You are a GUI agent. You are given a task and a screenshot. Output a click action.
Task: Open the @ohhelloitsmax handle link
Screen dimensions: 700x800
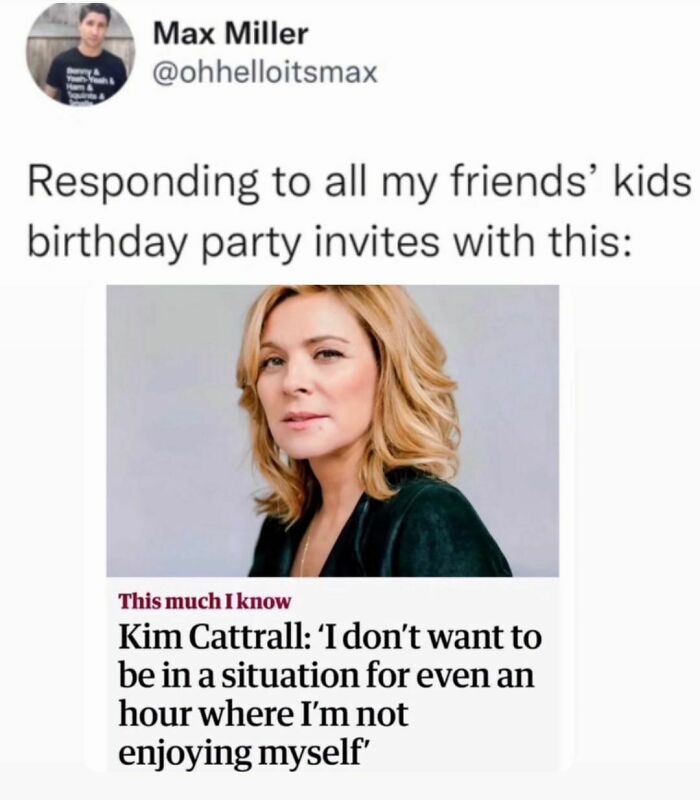click(x=265, y=72)
